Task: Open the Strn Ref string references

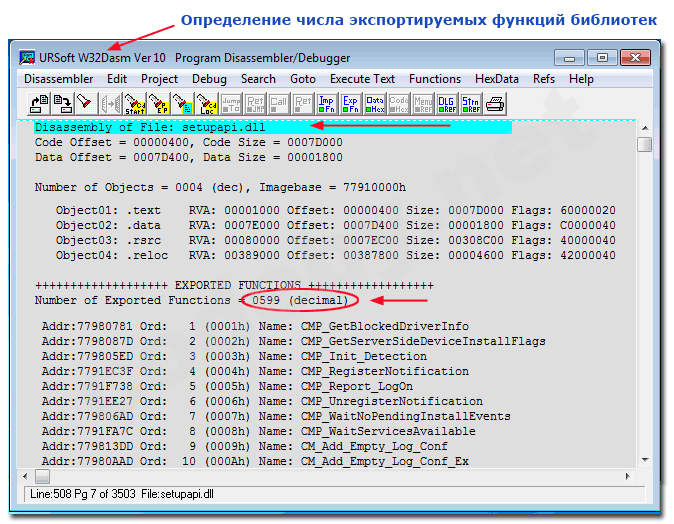Action: 471,104
